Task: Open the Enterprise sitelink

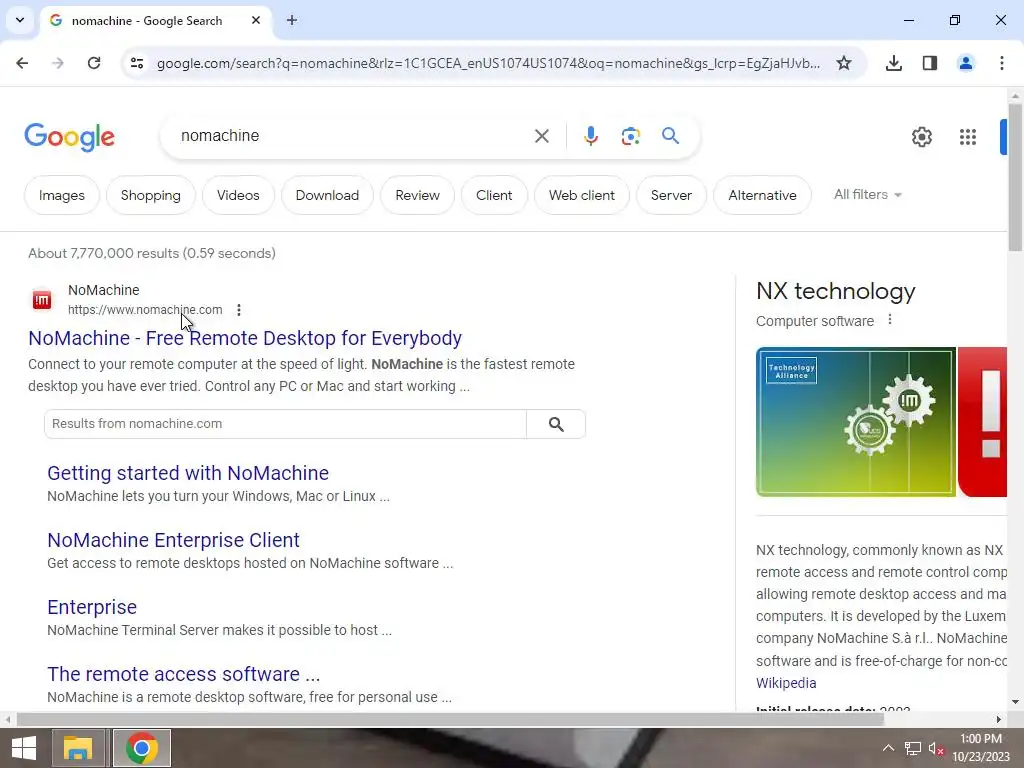Action: coord(92,607)
